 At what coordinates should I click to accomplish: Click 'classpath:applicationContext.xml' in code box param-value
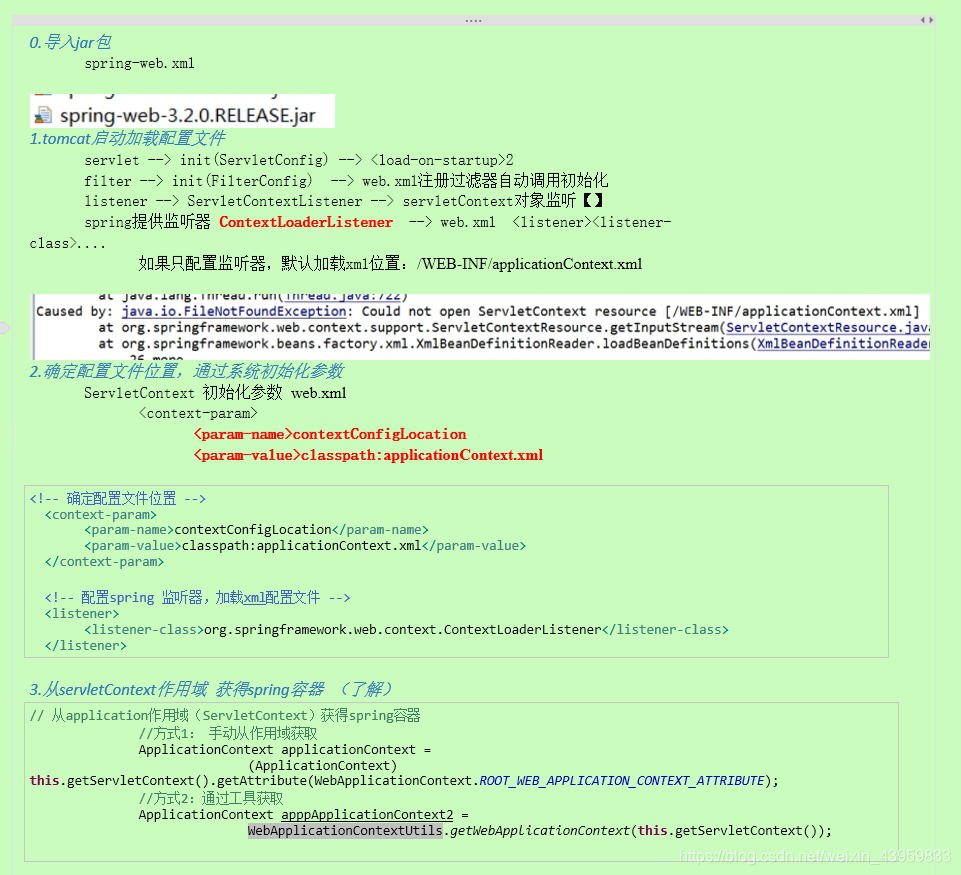point(302,545)
